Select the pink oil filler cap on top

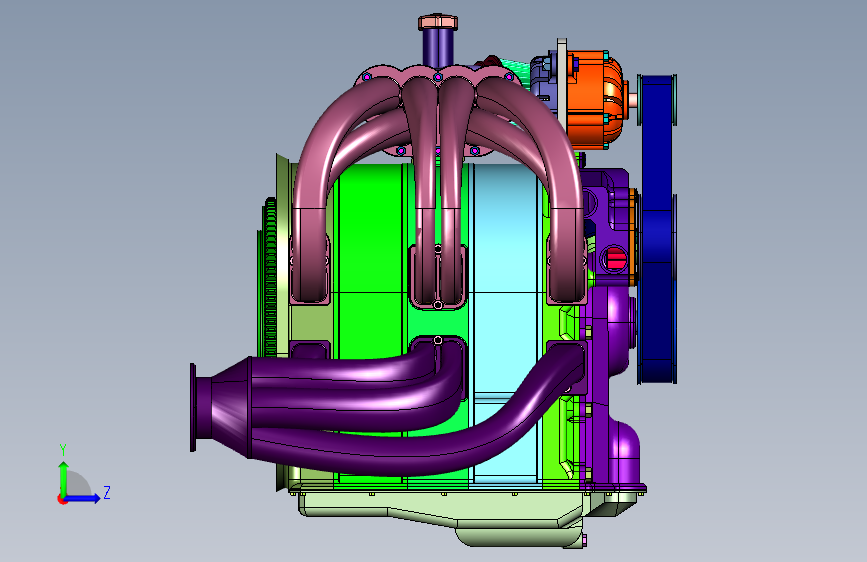[438, 23]
